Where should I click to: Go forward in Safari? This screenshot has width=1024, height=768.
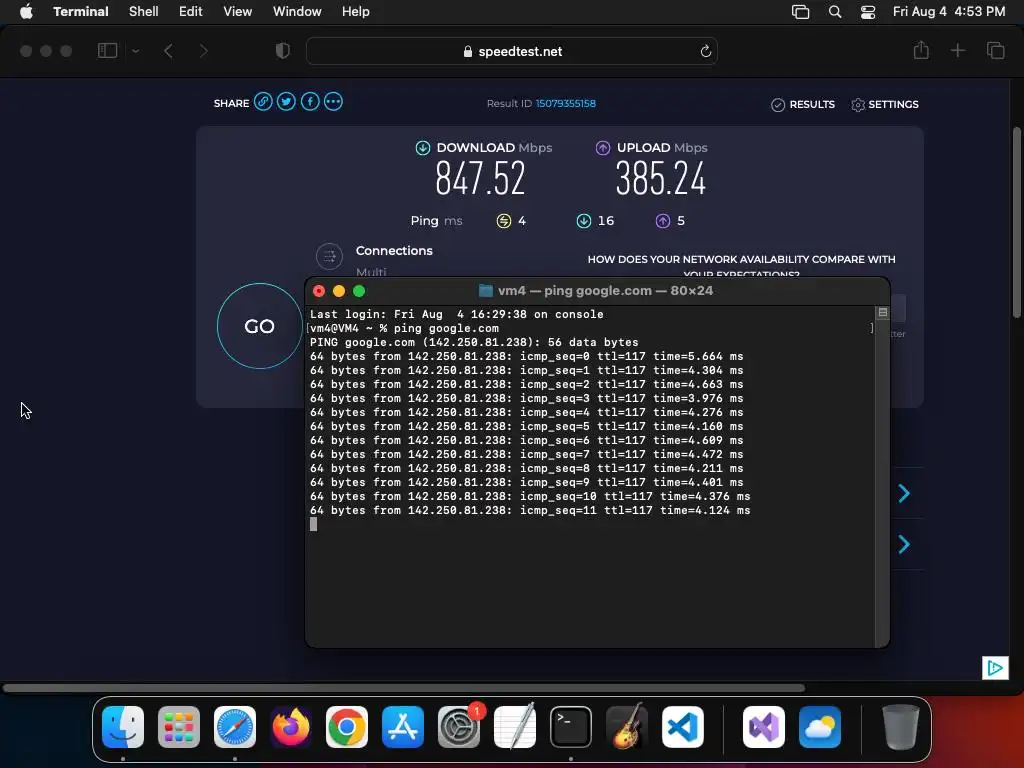pos(203,50)
